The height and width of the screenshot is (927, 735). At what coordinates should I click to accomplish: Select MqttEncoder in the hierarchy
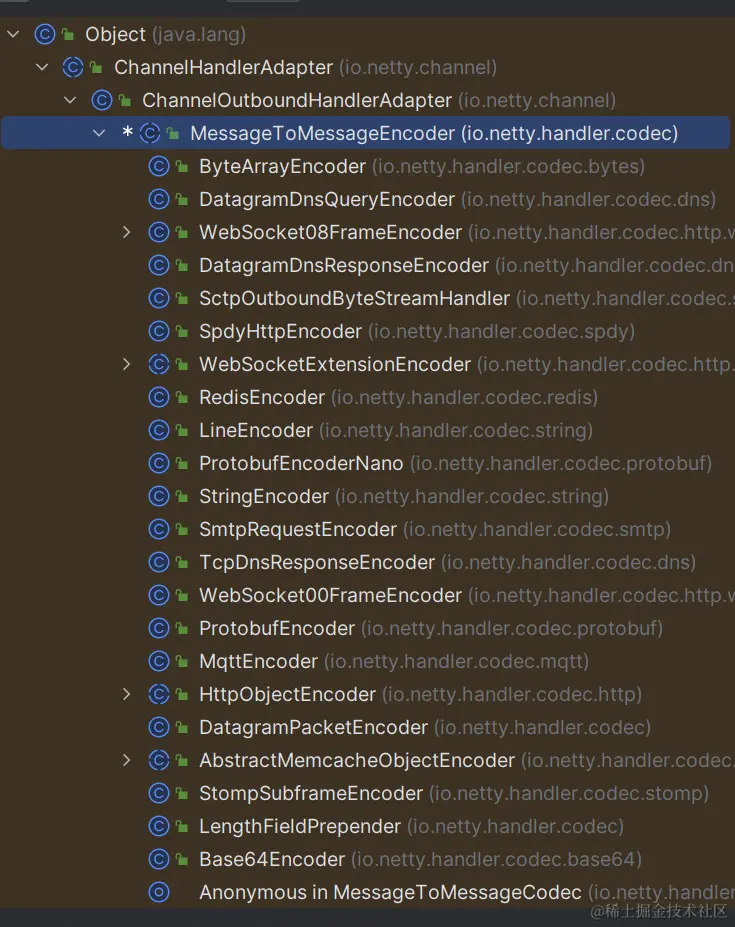click(x=394, y=662)
